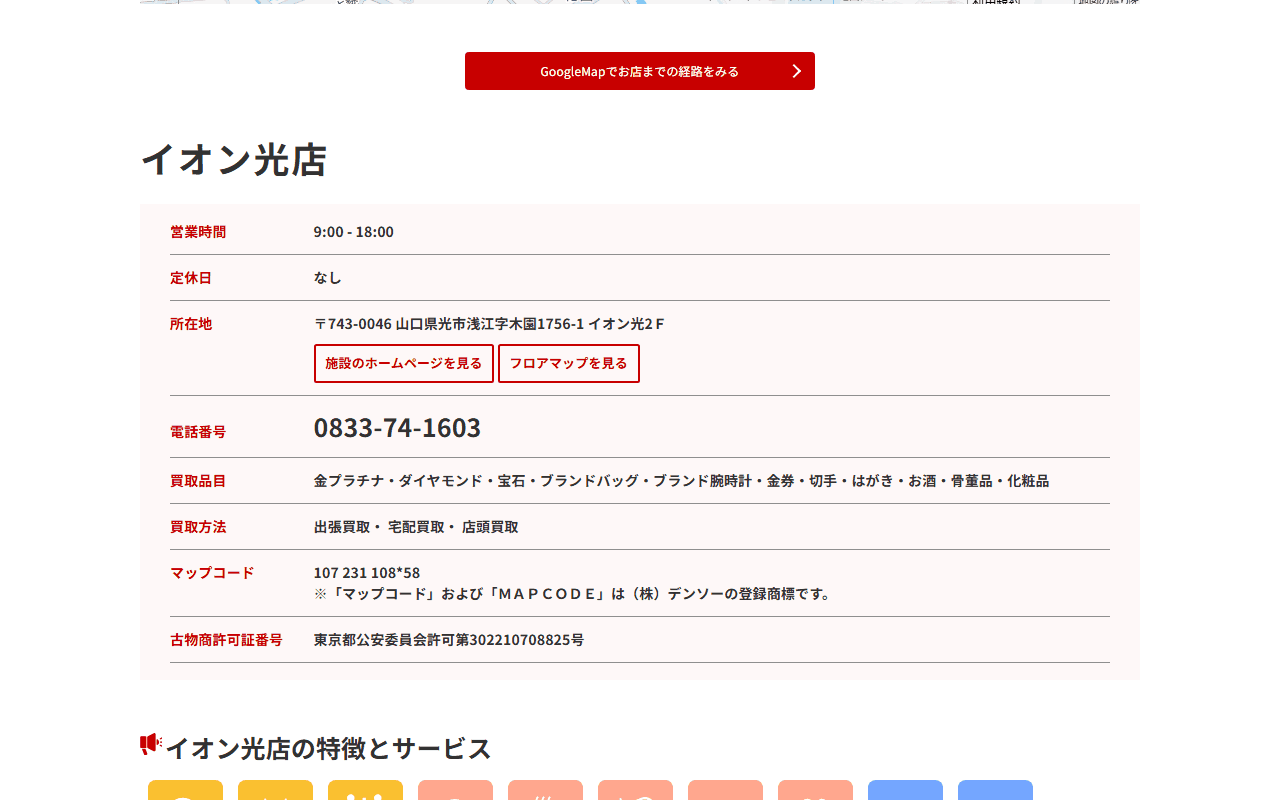
Task: Select the 出張買取・宅配買取・店頭買取 text
Action: (416, 527)
